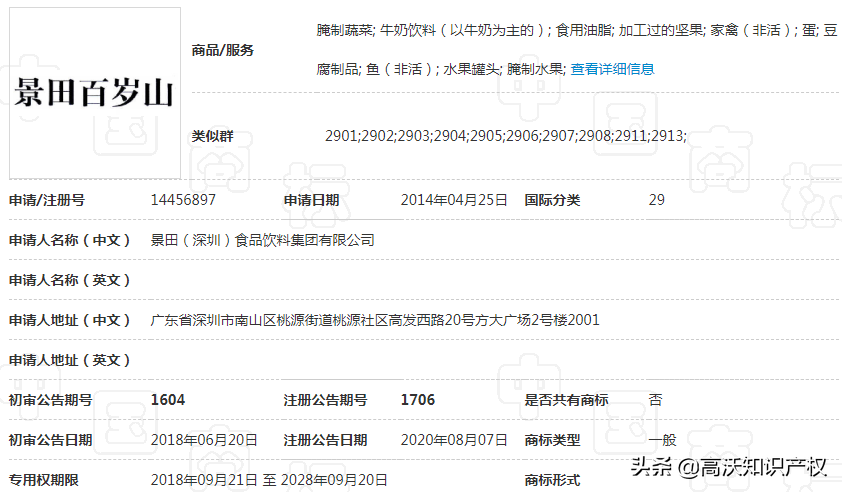Click goods text line starting 腌制蔬菜; 牛奶饮料
Screen dimensions: 842x492
577,30
